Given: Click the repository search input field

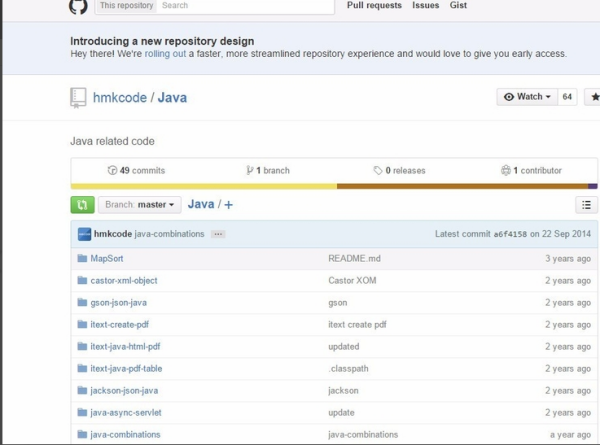Looking at the screenshot, I should click(x=244, y=6).
